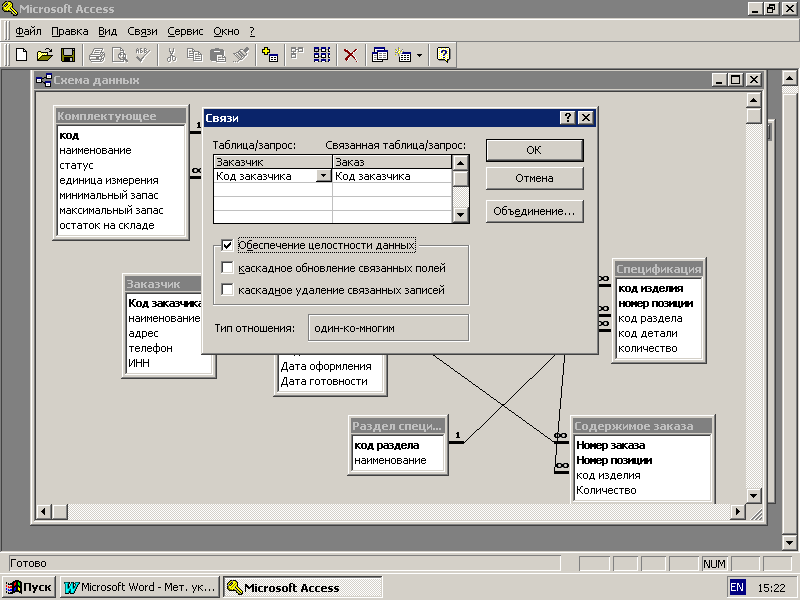Click the Show Direct Relationships icon
Viewport: 800px width, 600px height.
(x=297, y=55)
